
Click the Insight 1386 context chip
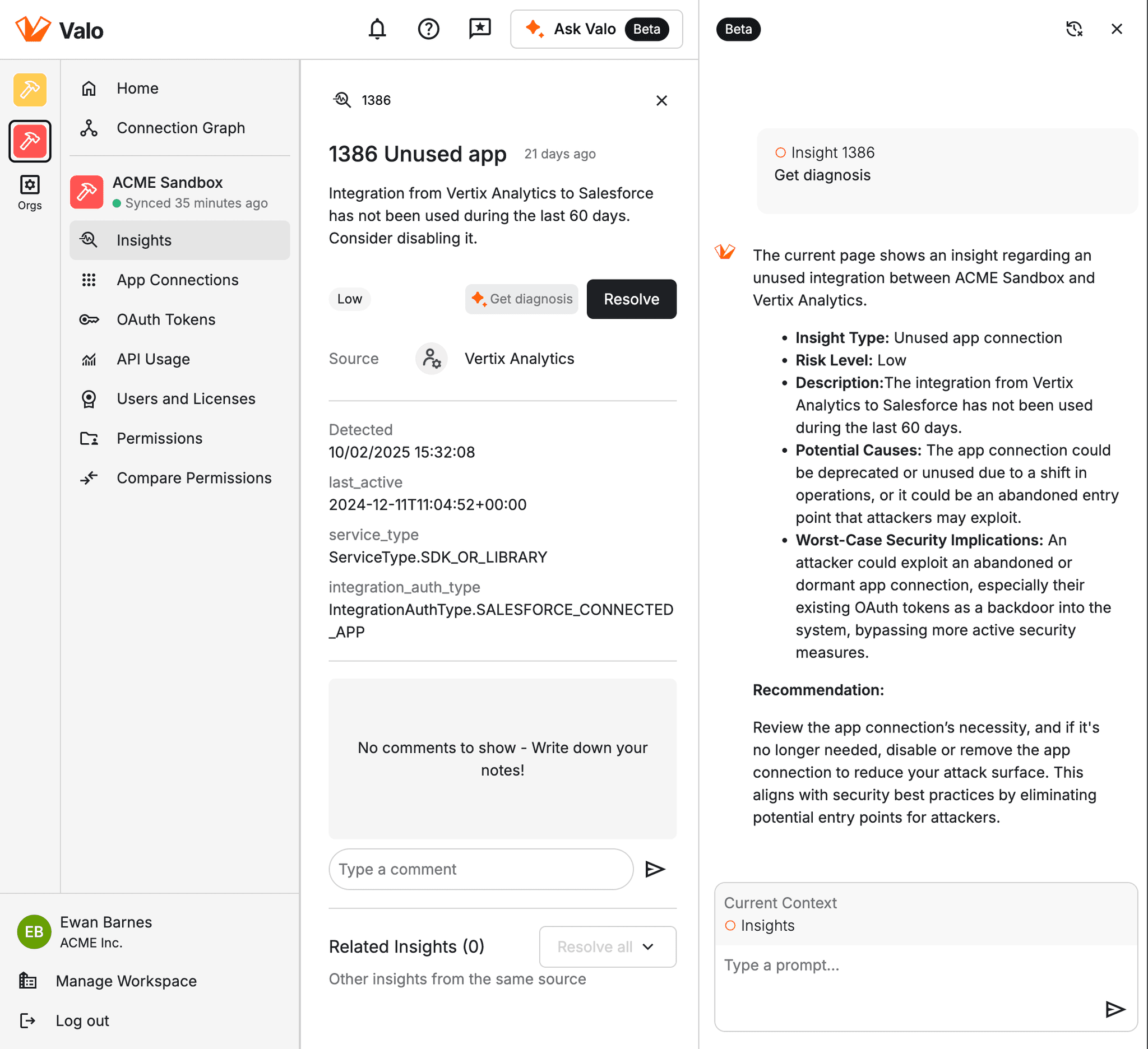pos(825,152)
